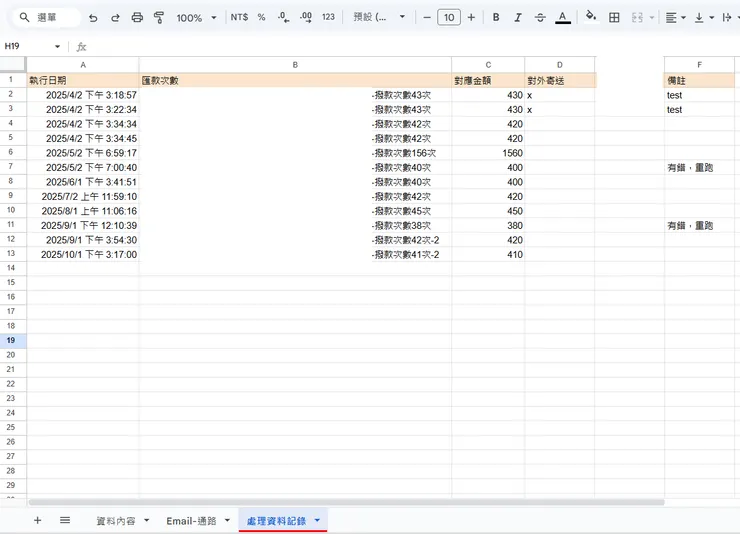Add a new sheet with plus button
The image size is (740, 534).
[38, 520]
